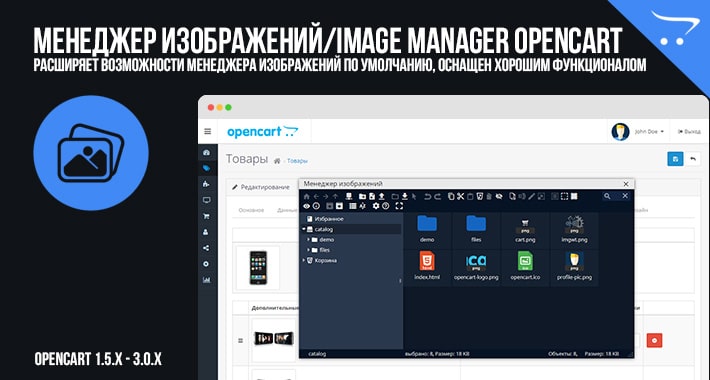The image size is (710, 380).
Task: Click the blue save button on Товары page
Action: tap(675, 159)
